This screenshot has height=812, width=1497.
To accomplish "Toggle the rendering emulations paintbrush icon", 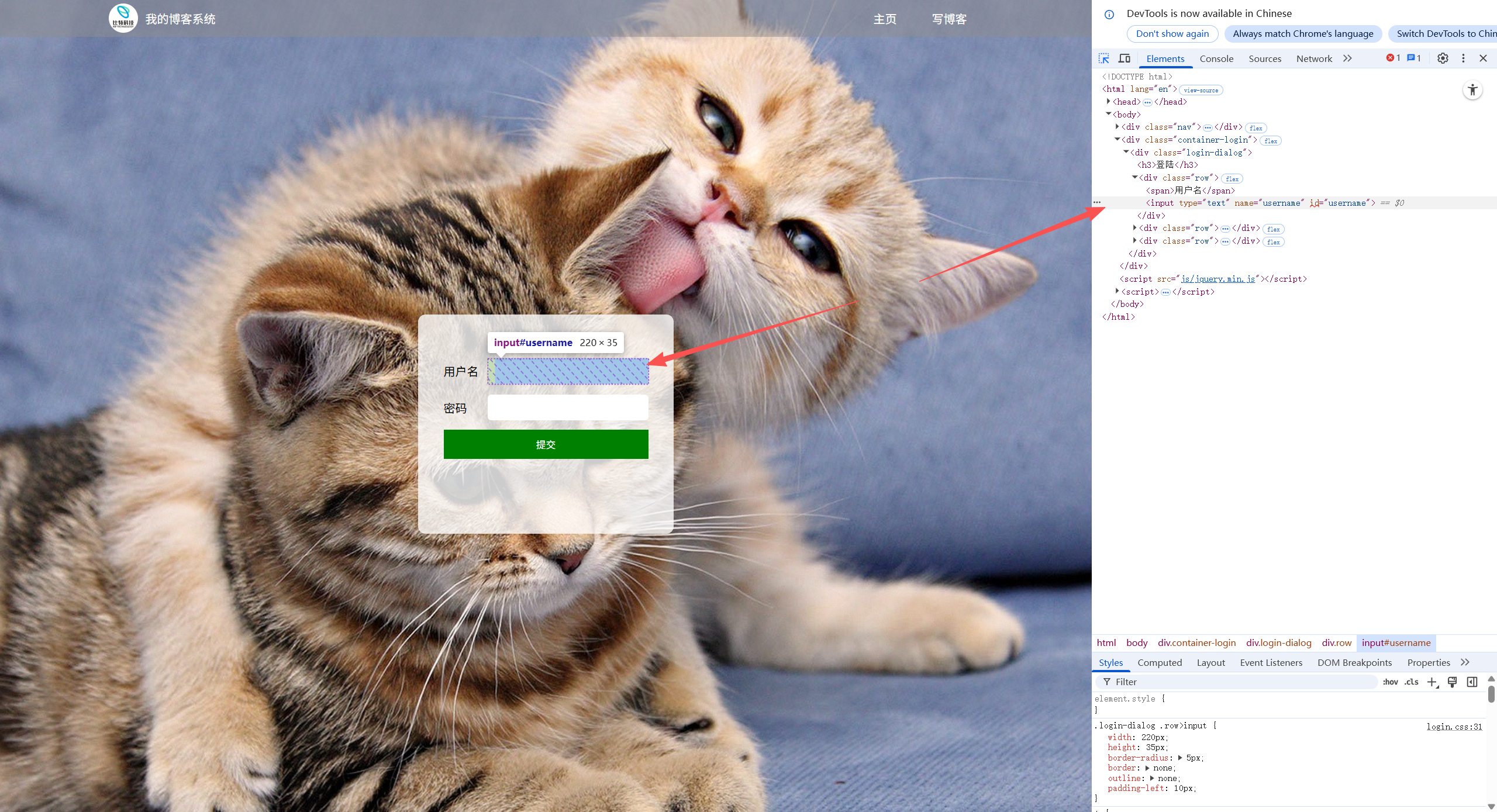I will (1452, 682).
